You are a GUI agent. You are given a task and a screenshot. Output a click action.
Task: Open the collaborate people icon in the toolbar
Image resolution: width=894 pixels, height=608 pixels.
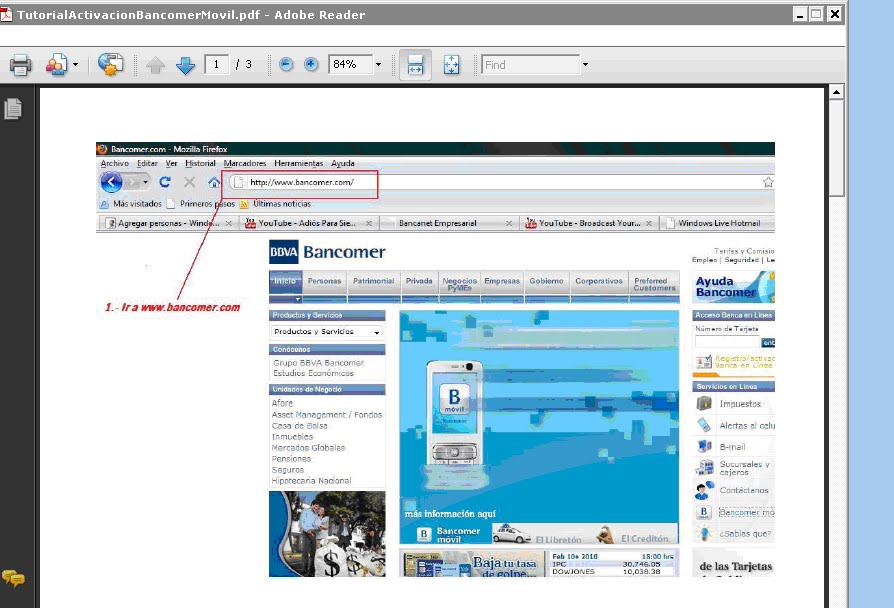tap(56, 65)
